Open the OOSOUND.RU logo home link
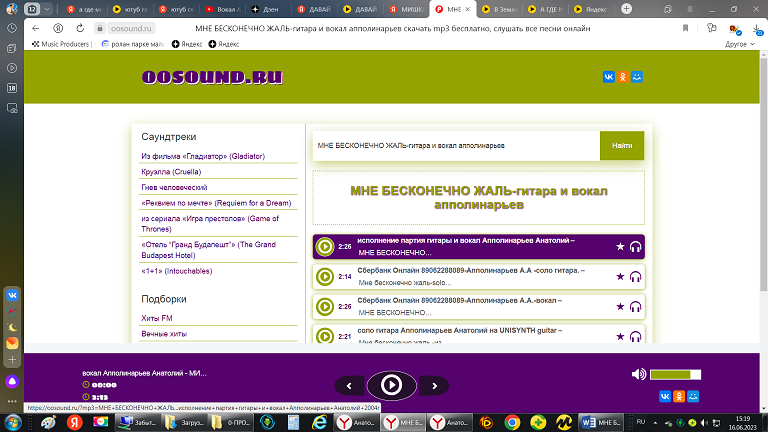The image size is (768, 432). click(x=212, y=77)
